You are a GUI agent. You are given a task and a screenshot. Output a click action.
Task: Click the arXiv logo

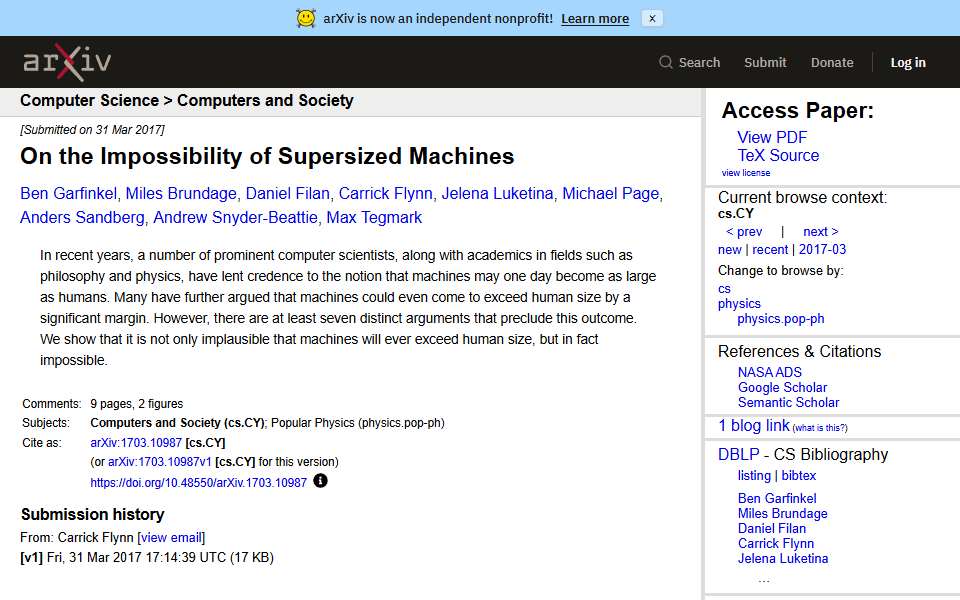click(67, 62)
